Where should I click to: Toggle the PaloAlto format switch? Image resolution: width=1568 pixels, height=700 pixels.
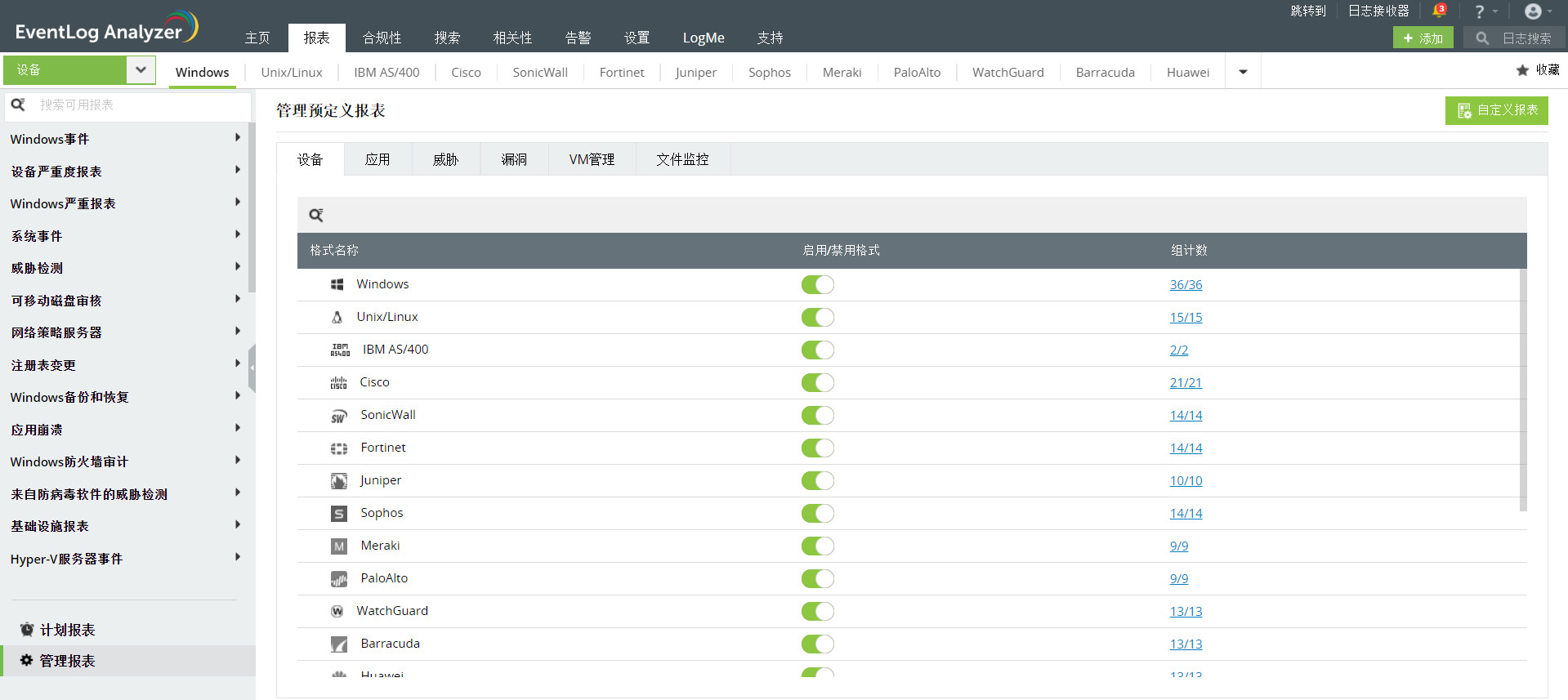tap(818, 578)
